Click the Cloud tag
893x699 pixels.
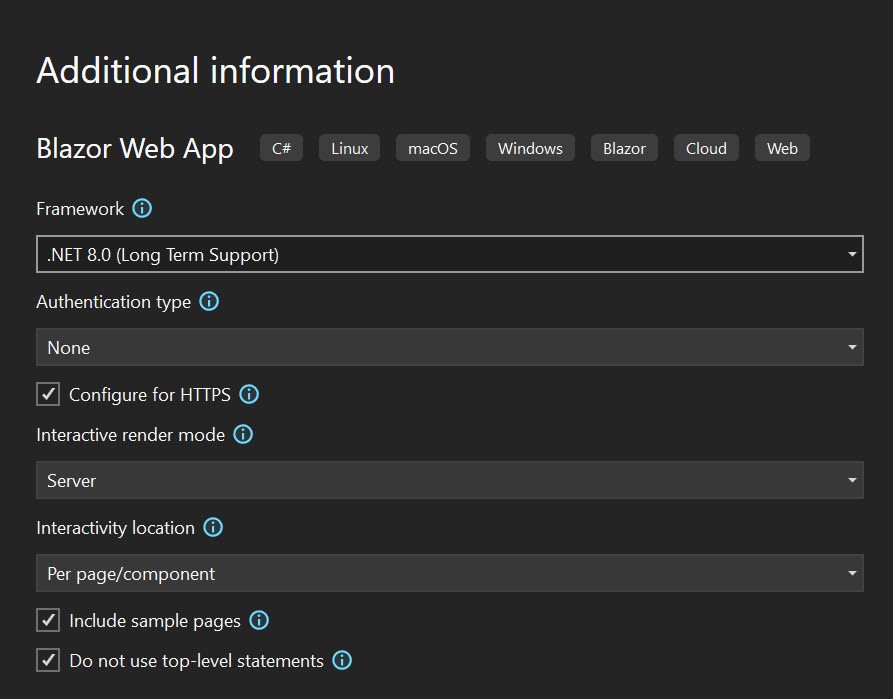tap(706, 148)
